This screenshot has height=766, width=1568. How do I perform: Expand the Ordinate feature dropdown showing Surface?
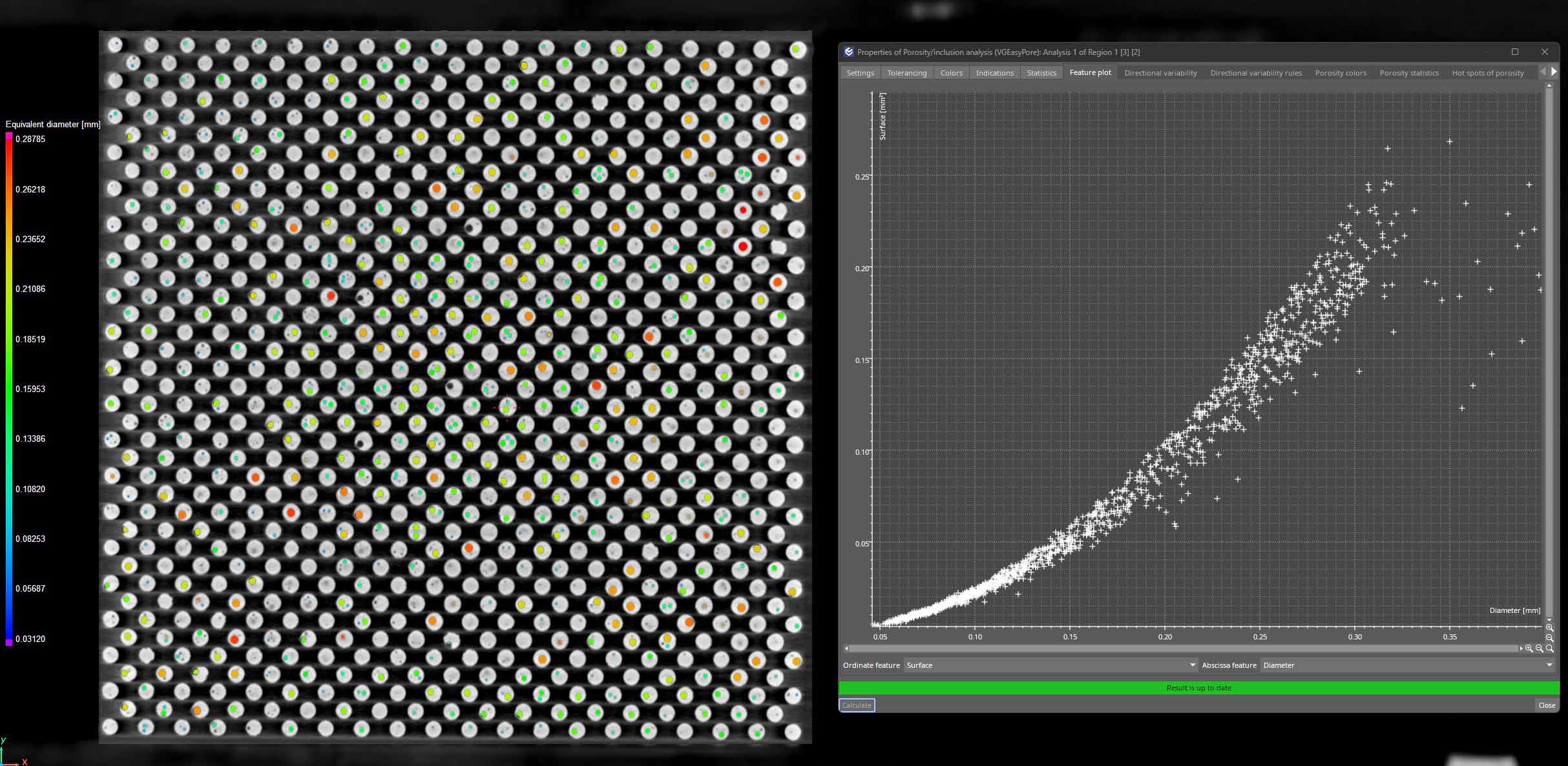tap(1051, 665)
